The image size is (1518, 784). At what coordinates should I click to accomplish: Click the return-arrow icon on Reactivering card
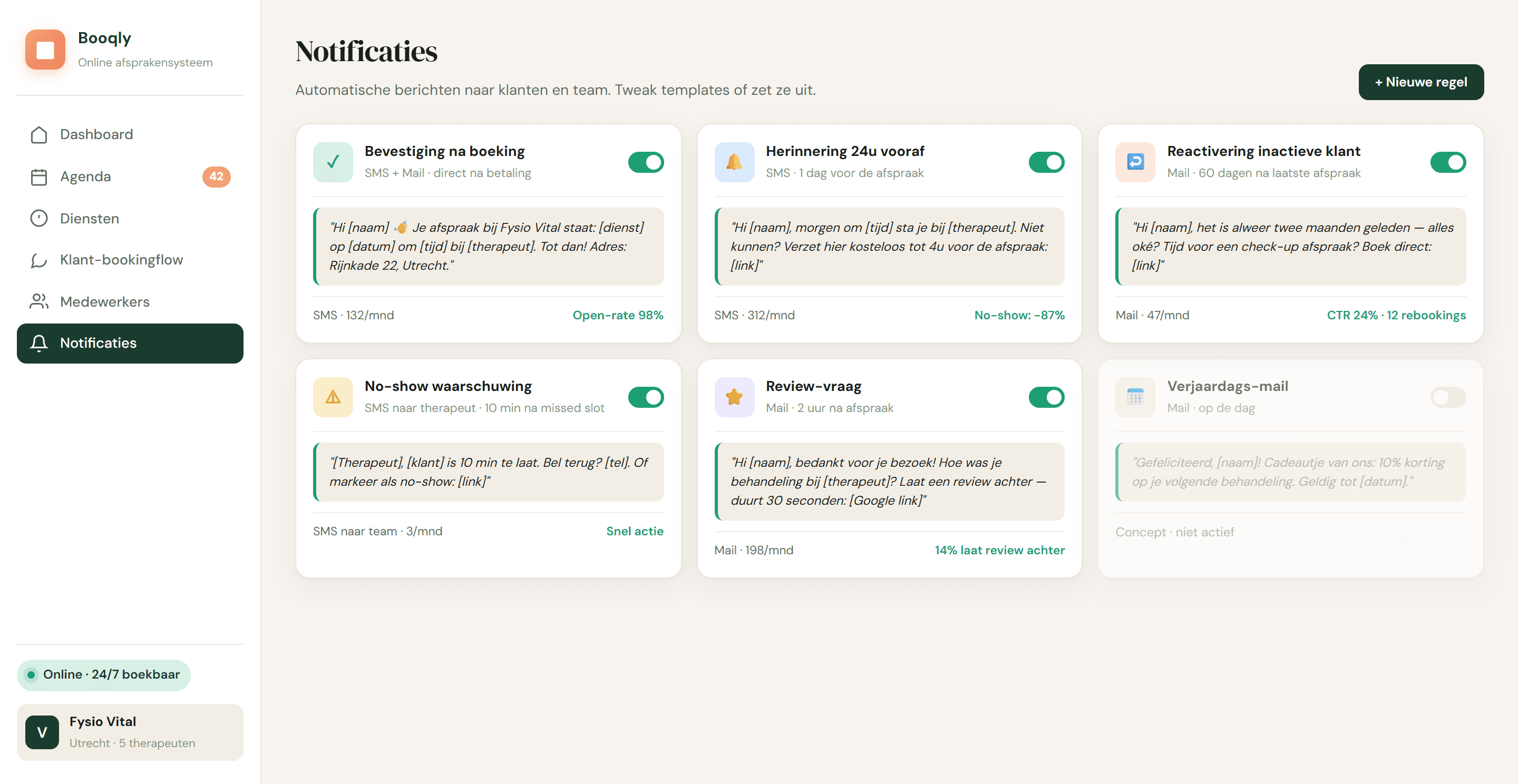(1135, 162)
